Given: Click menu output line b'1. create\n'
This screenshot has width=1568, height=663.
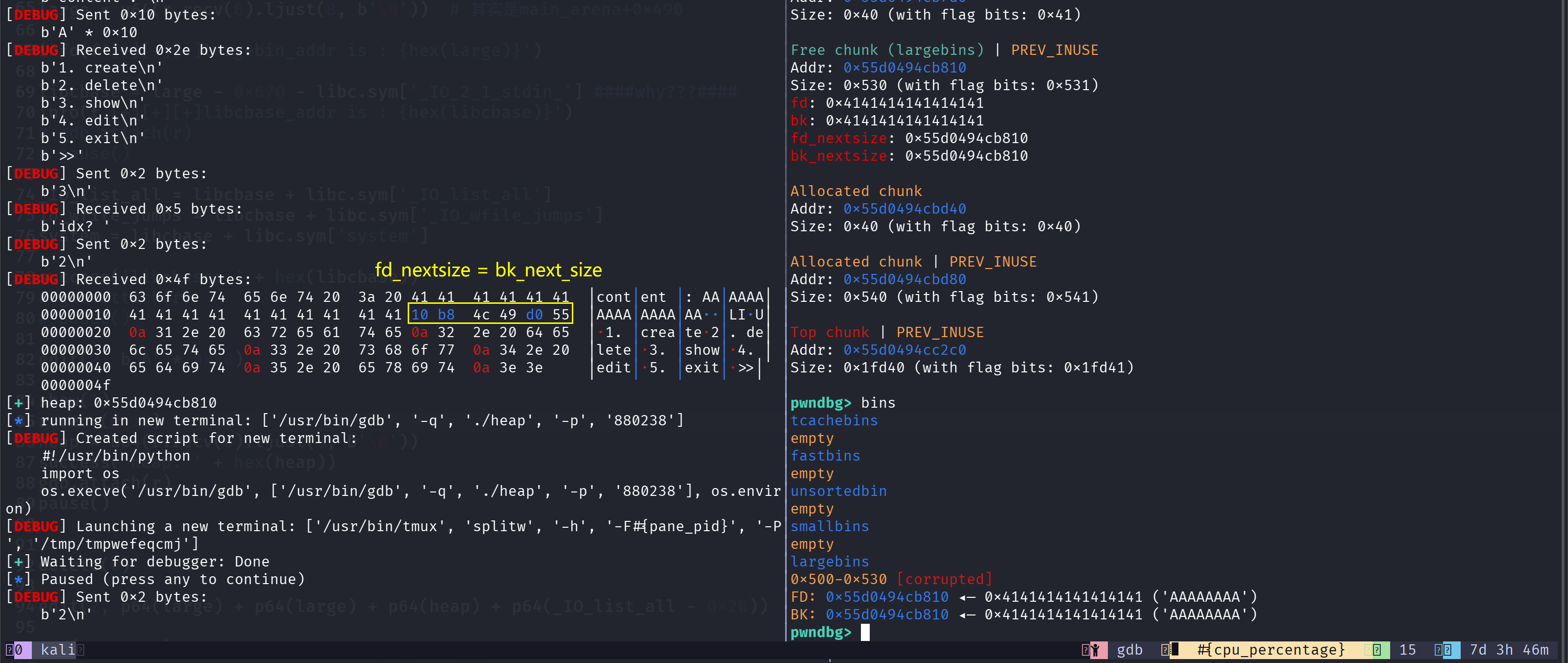Looking at the screenshot, I should tap(101, 68).
